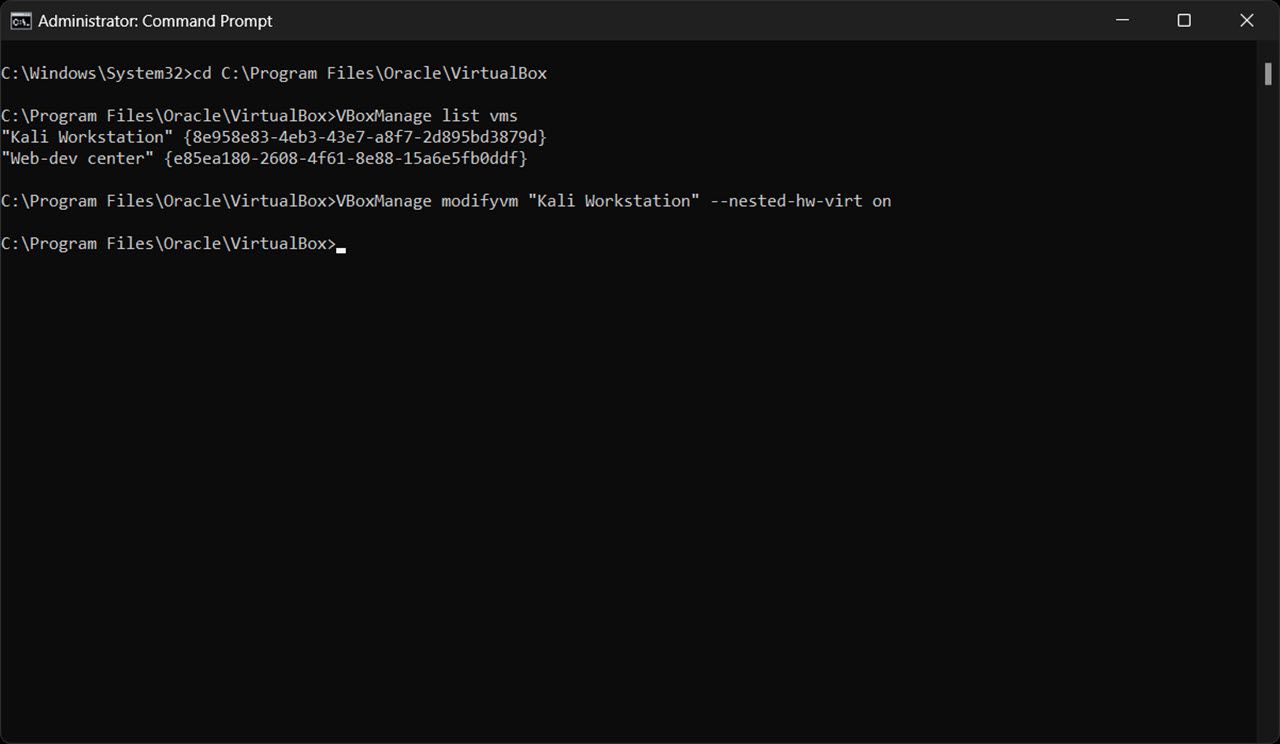Image resolution: width=1280 pixels, height=744 pixels.
Task: Click the current C:\Program Files\Oracle\VirtualBox prompt
Action: coord(170,243)
